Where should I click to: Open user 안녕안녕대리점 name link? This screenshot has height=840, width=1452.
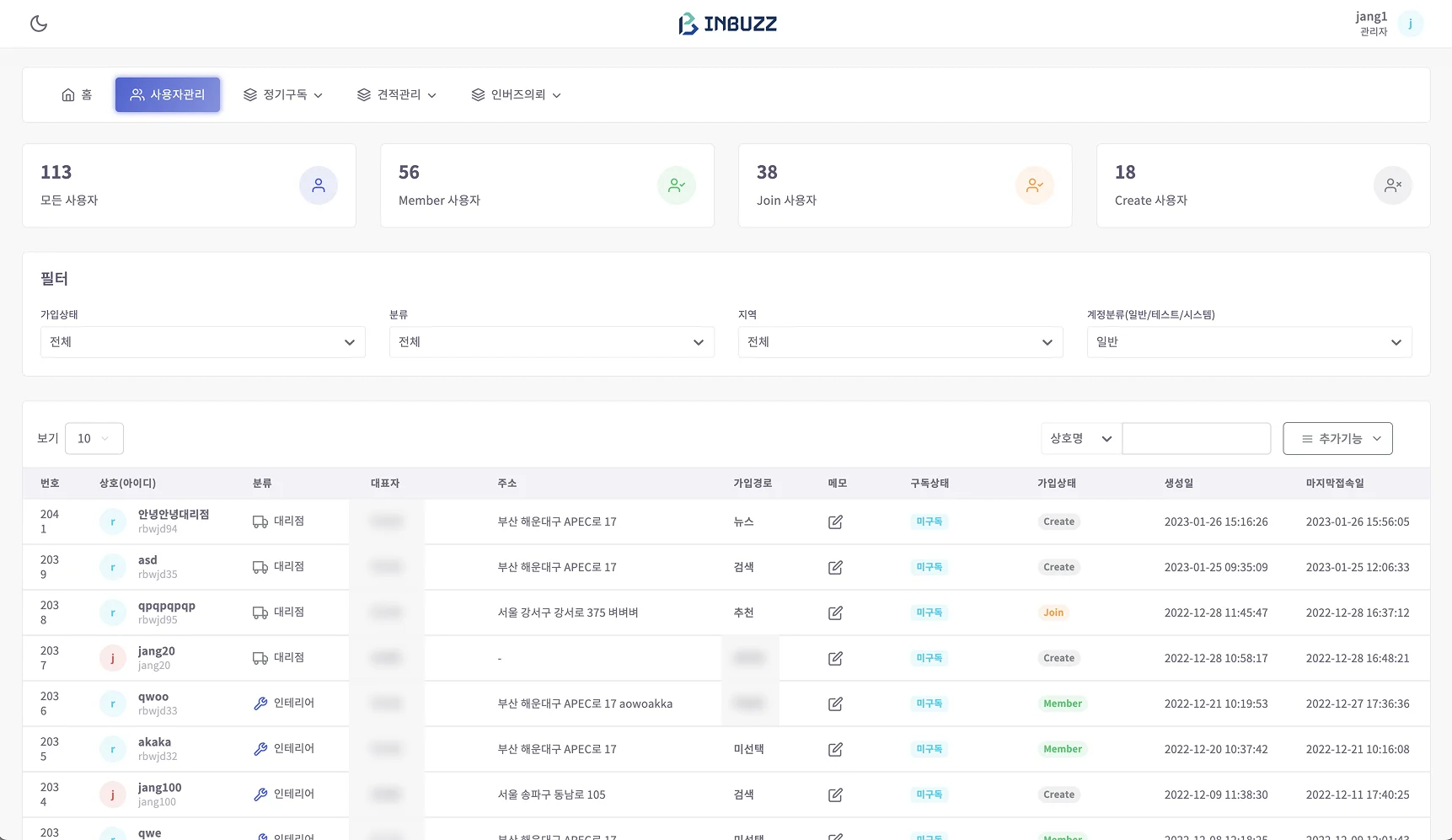pyautogui.click(x=174, y=515)
